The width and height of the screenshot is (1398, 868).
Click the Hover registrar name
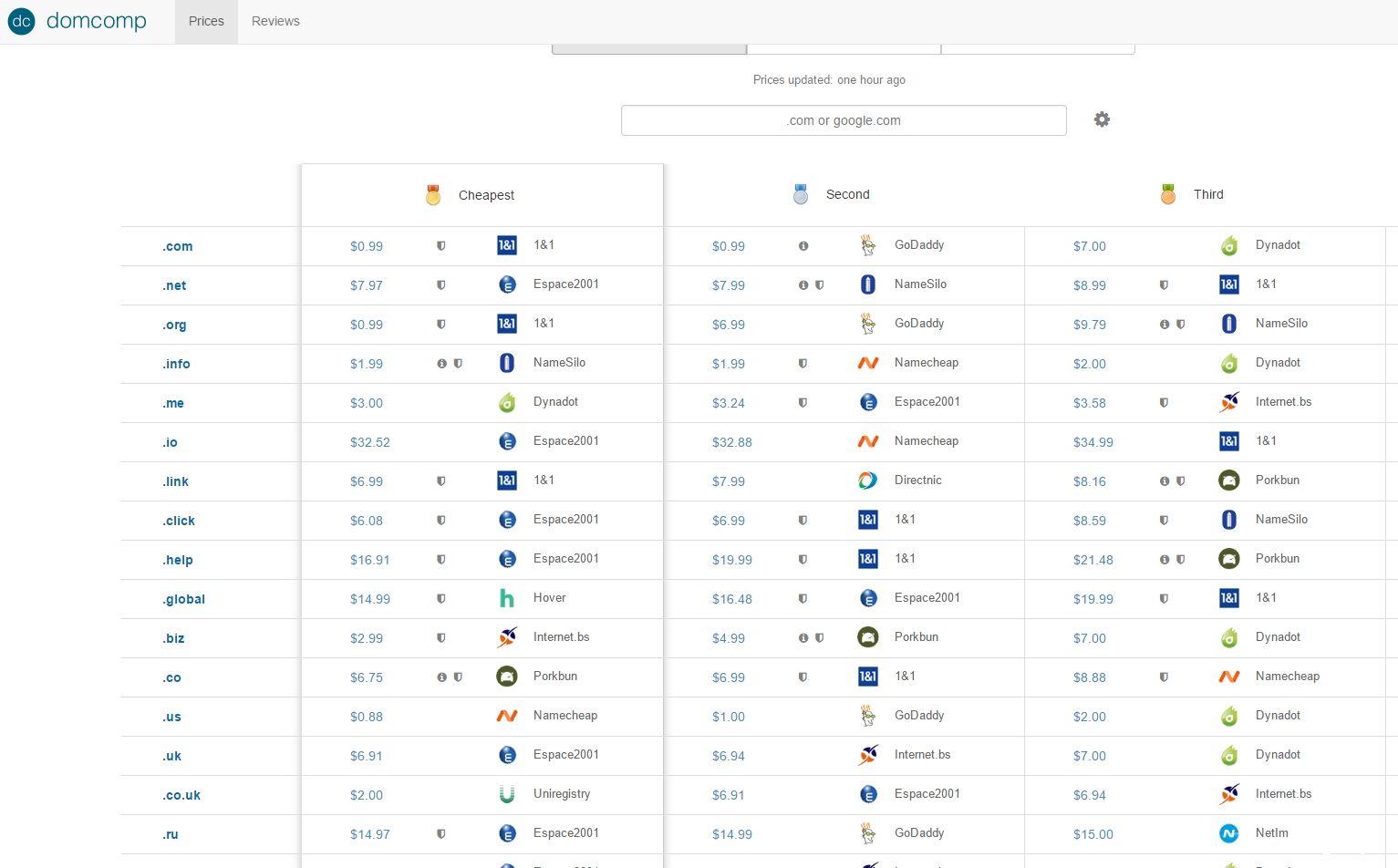click(550, 597)
